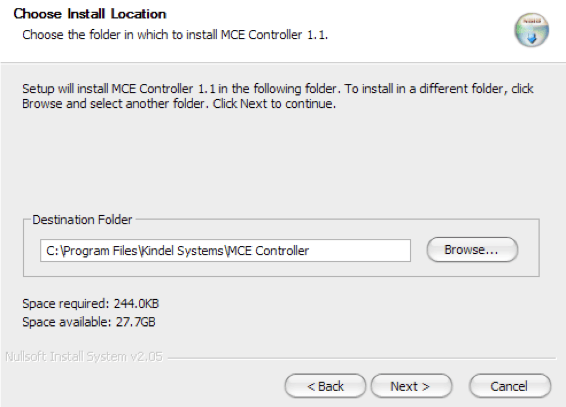The width and height of the screenshot is (566, 407).
Task: Click the subtitle about choosing the install folder
Action: tap(175, 35)
